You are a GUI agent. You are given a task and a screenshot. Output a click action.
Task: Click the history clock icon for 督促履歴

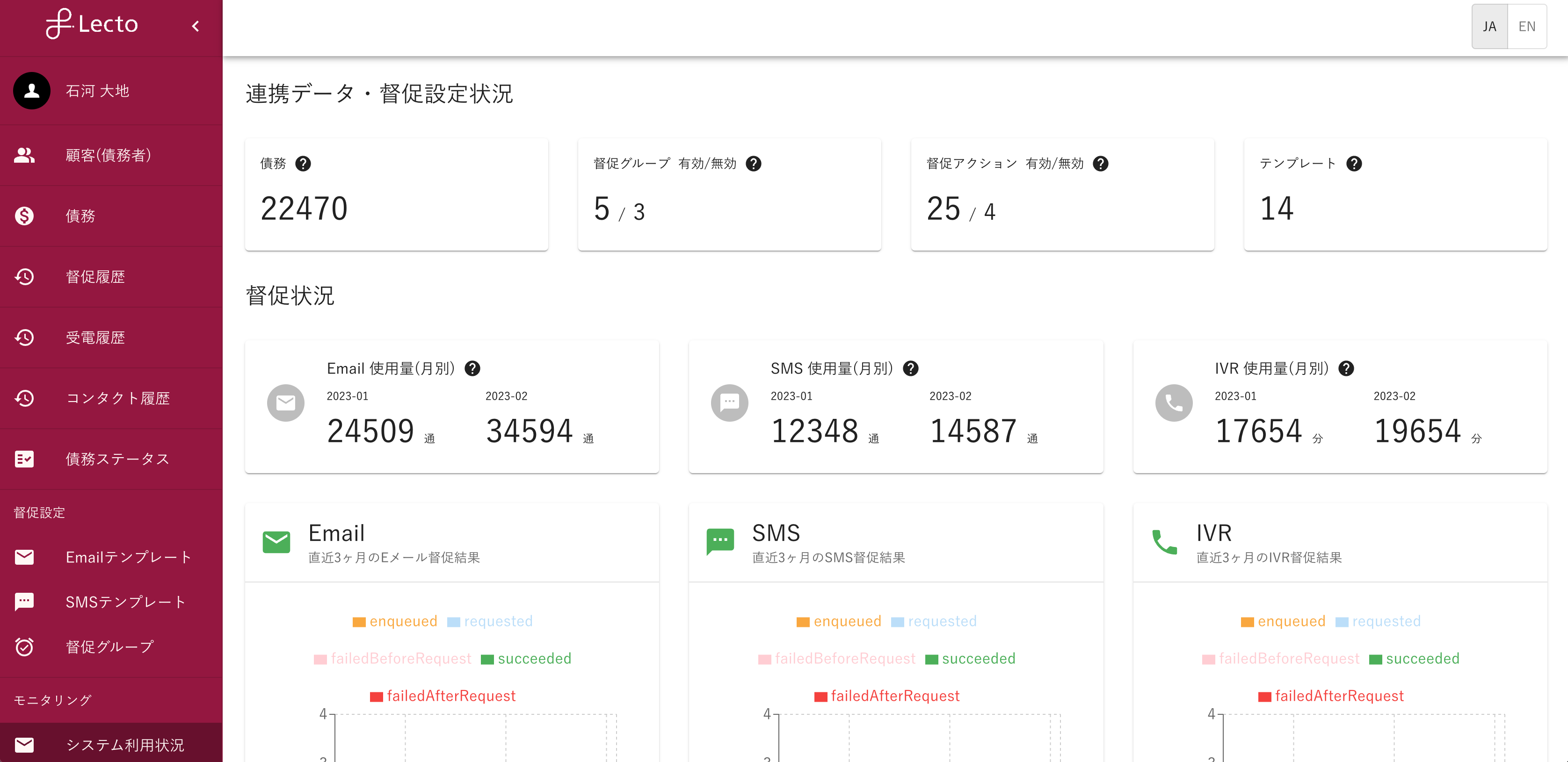click(x=24, y=277)
